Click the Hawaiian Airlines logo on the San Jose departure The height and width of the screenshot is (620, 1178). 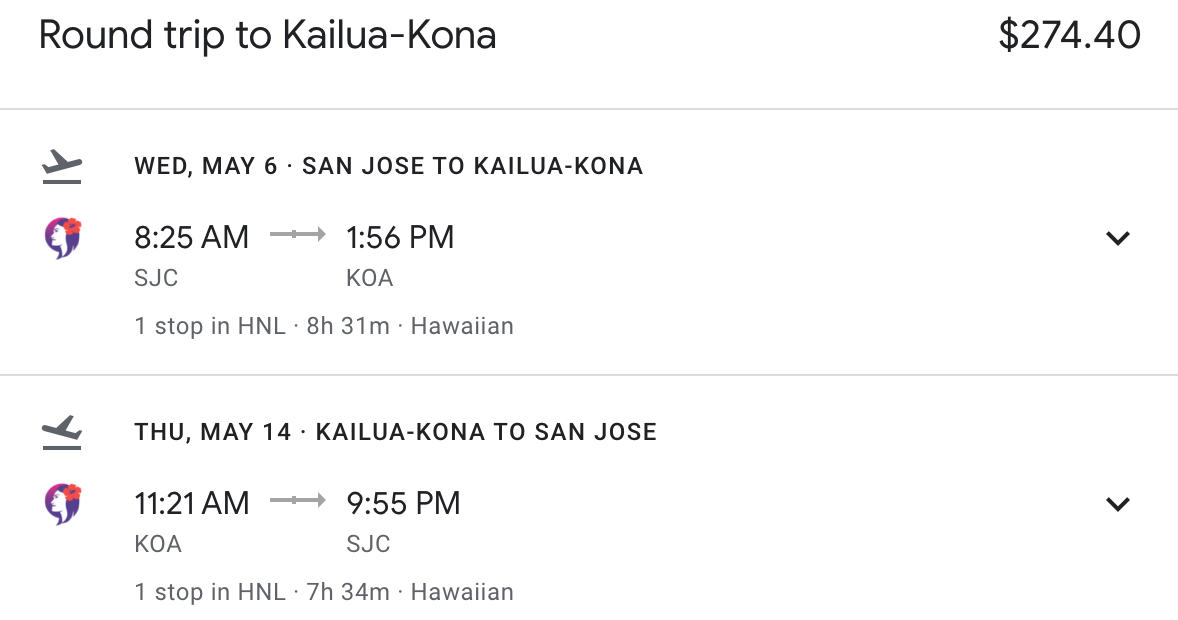pyautogui.click(x=63, y=238)
